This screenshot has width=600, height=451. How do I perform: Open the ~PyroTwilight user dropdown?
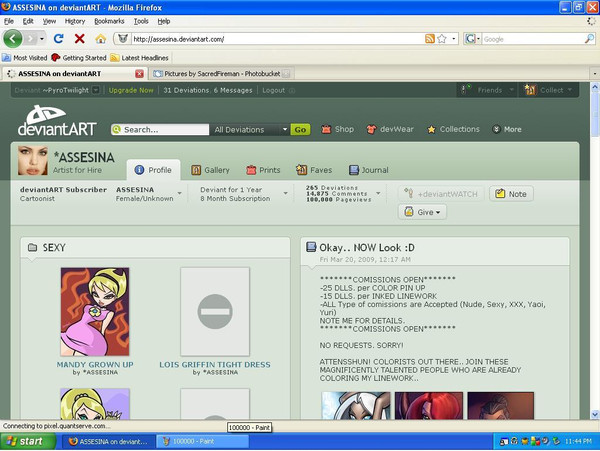tap(96, 90)
